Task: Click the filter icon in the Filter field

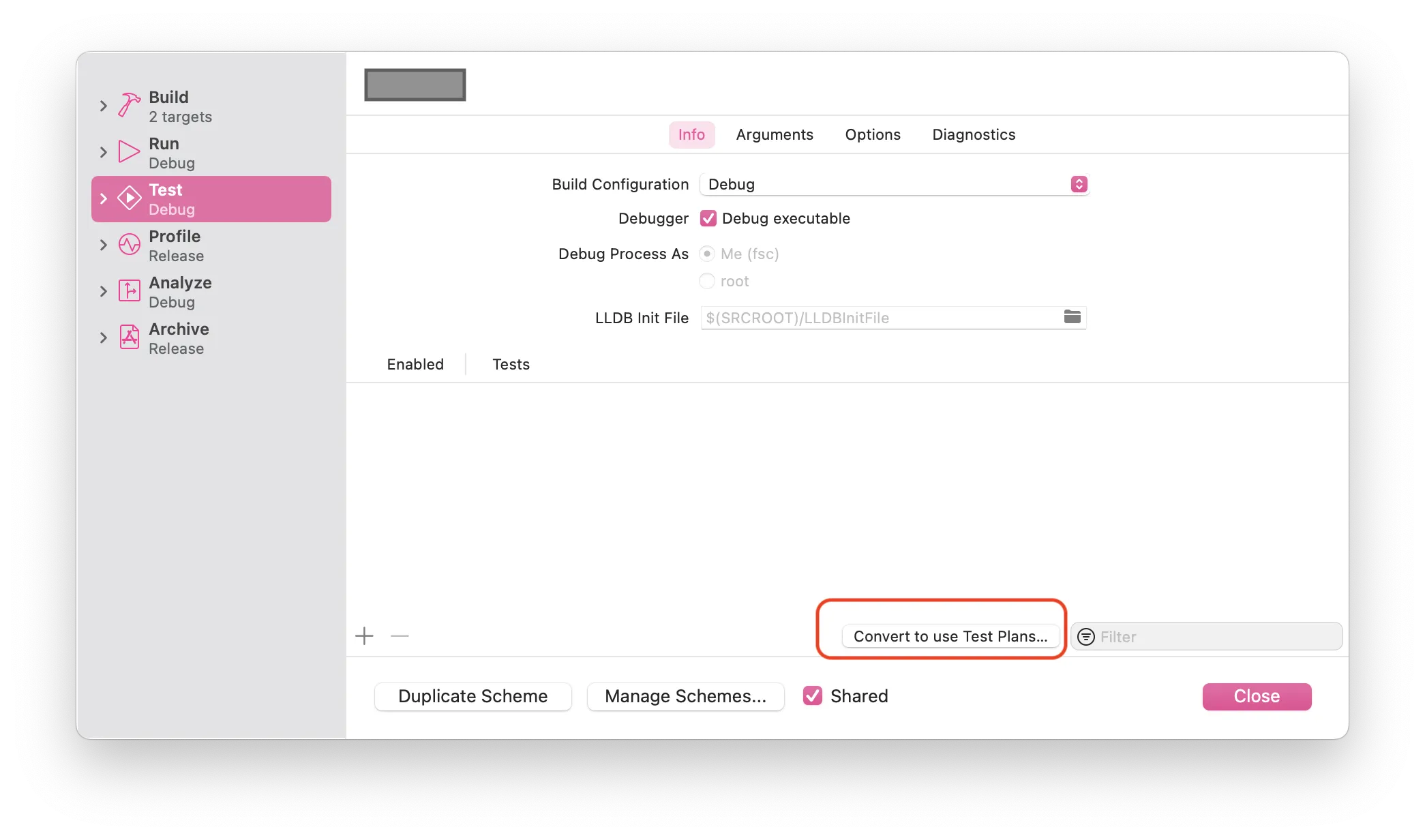Action: 1086,637
